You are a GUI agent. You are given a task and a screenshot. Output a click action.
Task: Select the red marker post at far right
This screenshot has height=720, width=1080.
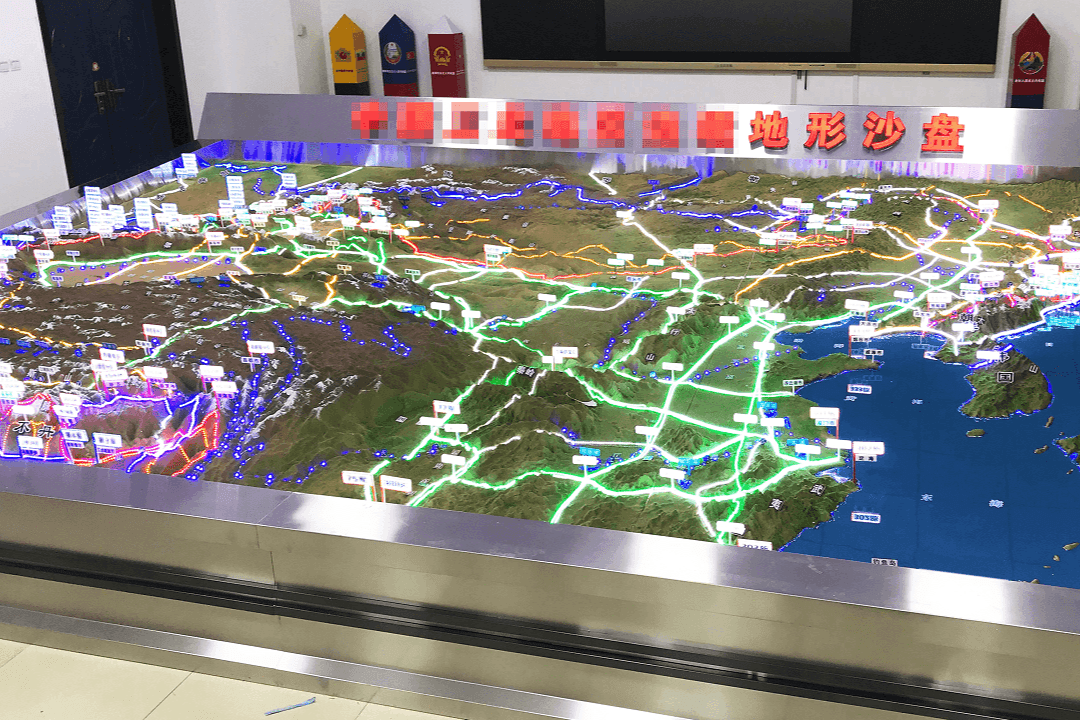[1029, 62]
